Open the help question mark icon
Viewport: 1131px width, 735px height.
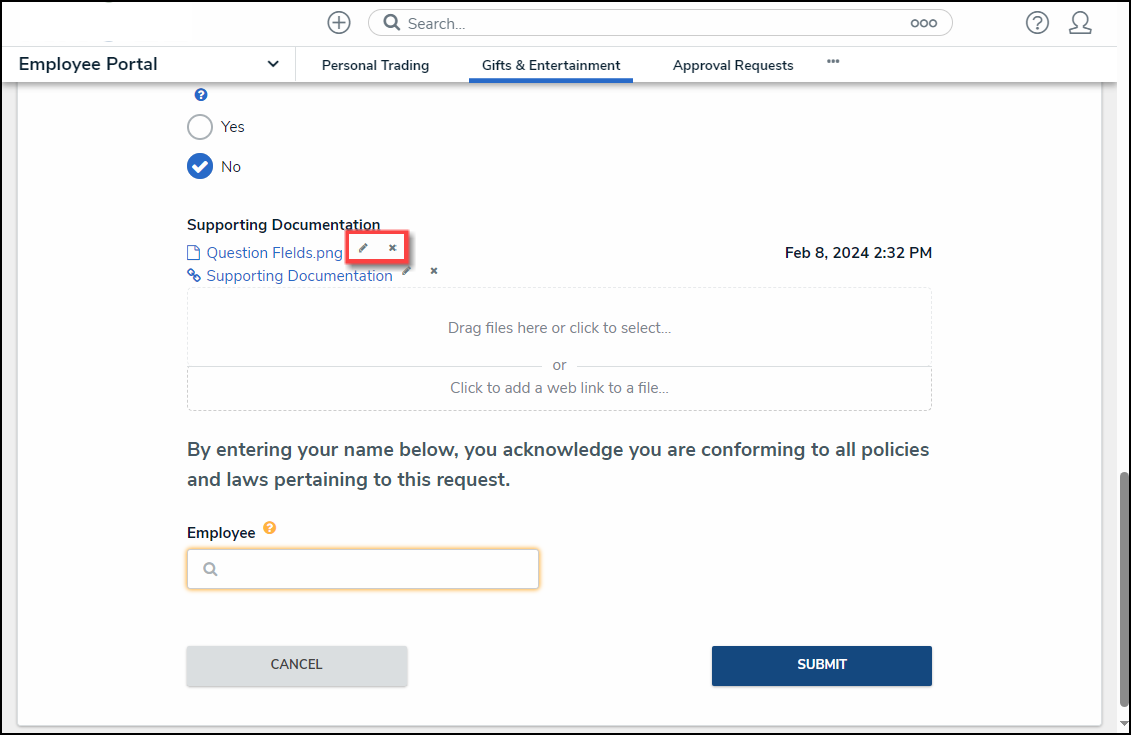[1037, 23]
